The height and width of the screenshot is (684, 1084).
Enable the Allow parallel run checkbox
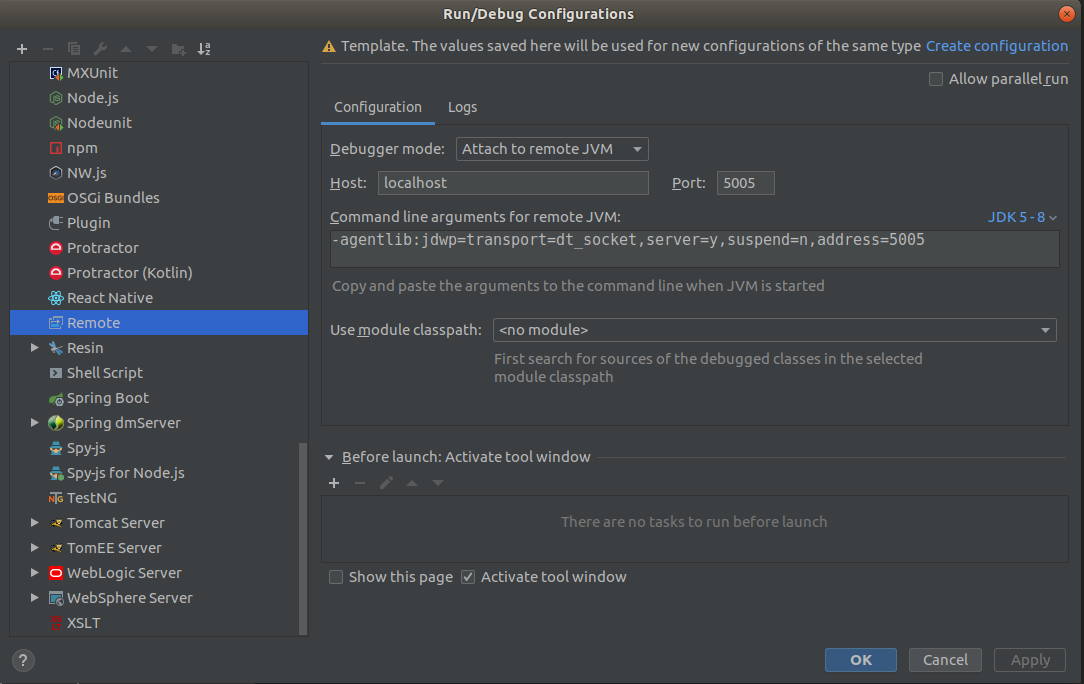click(x=935, y=78)
